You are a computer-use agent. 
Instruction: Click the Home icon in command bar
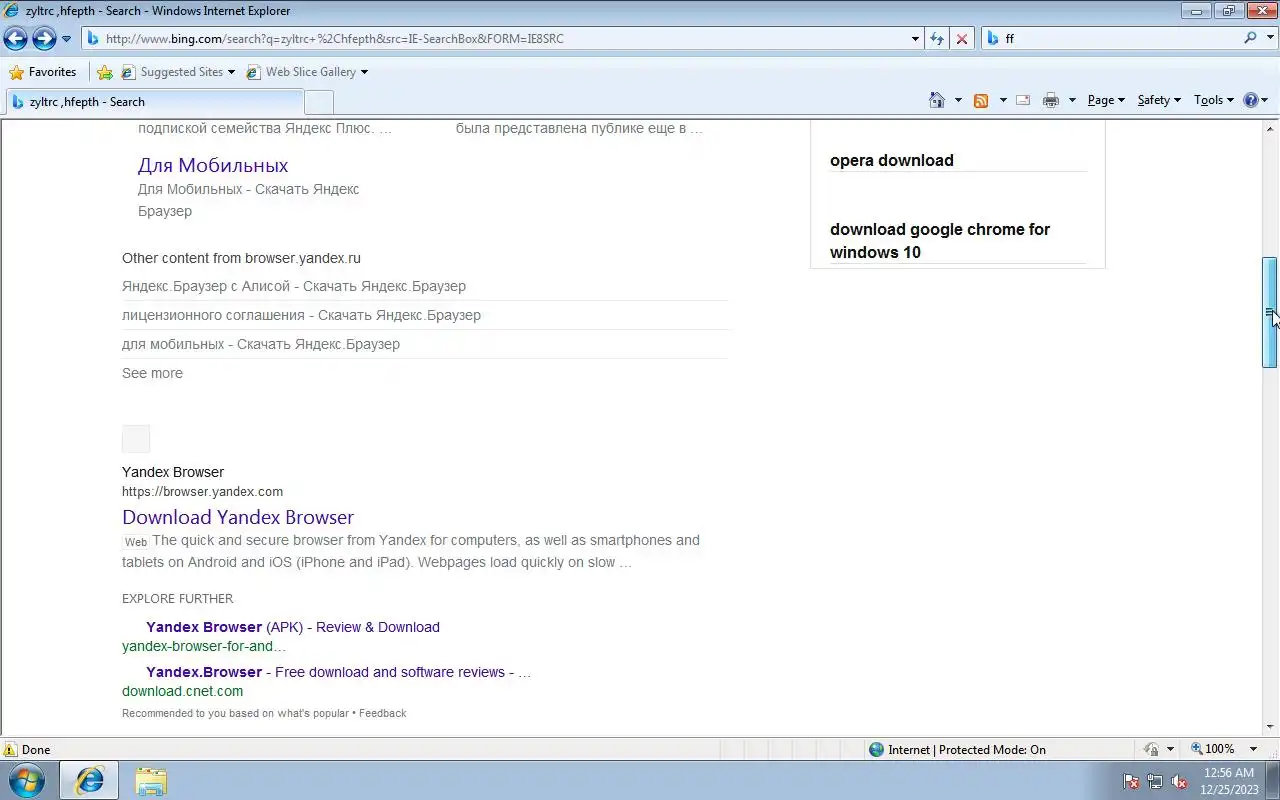[937, 100]
